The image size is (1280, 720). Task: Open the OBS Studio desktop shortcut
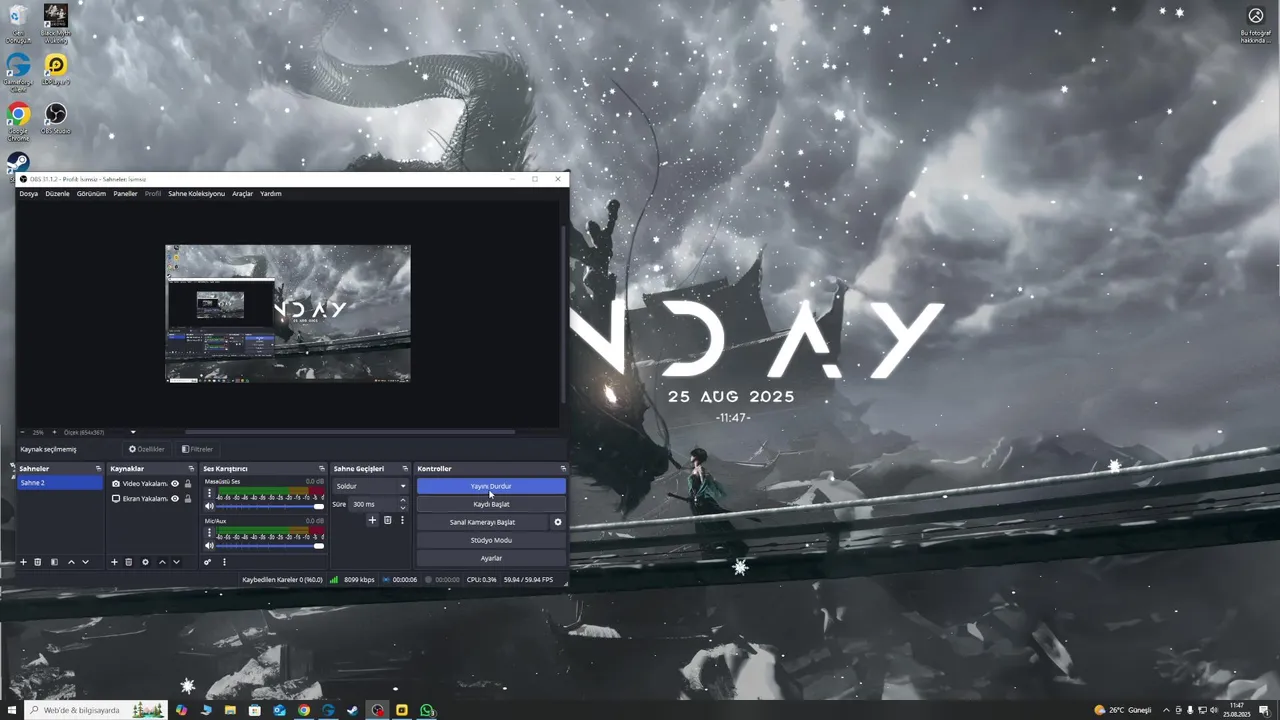(x=56, y=118)
